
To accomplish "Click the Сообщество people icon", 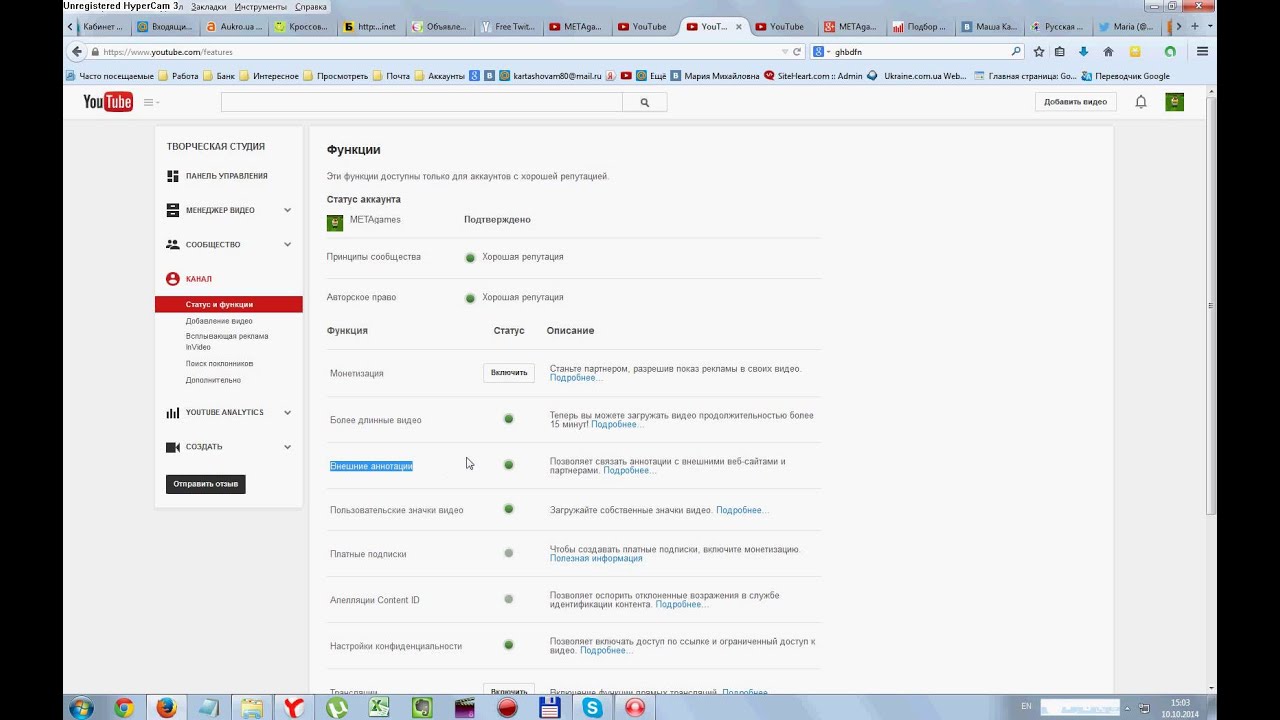I will coord(172,244).
